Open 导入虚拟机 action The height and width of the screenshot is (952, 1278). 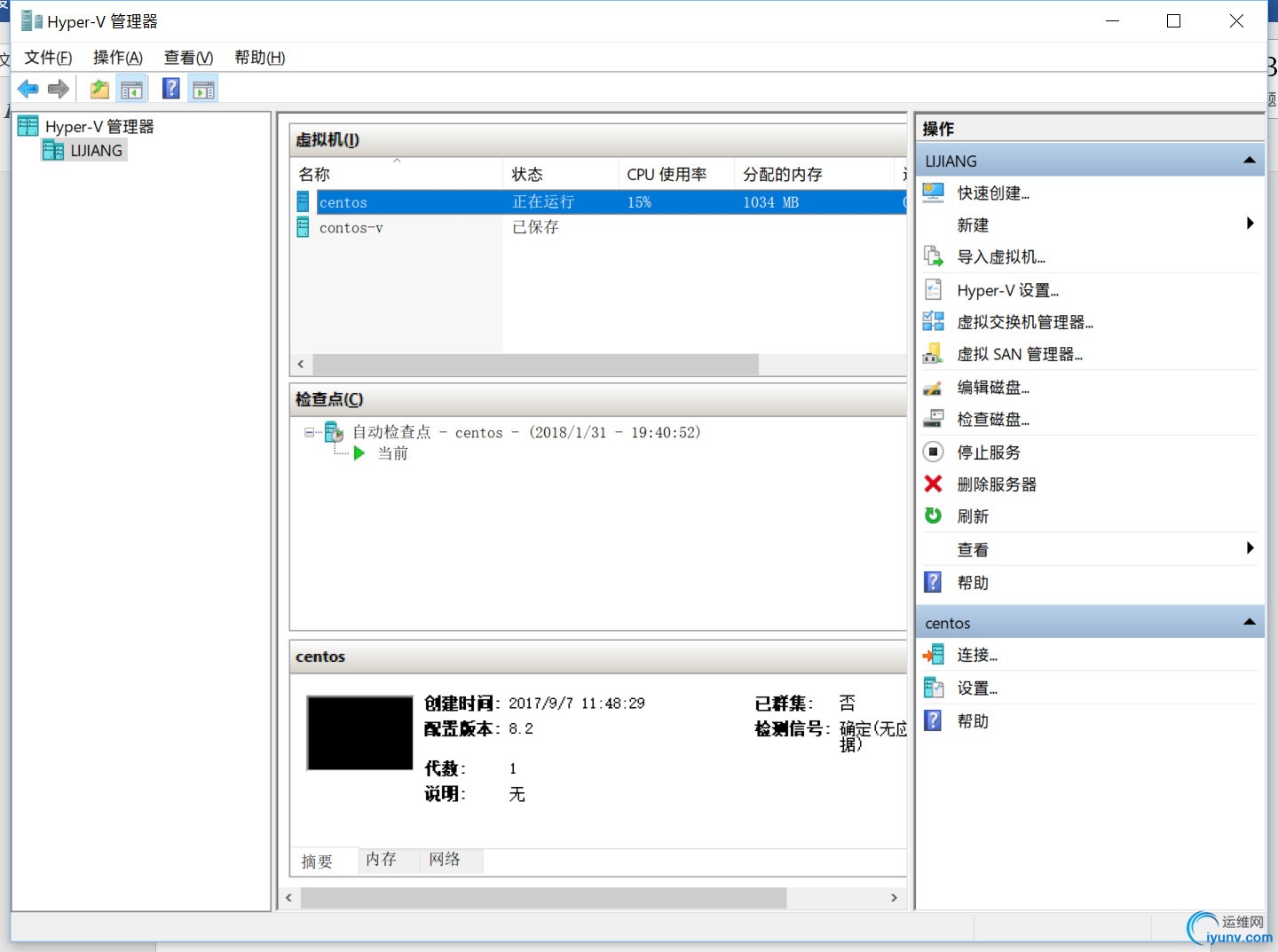click(x=1001, y=257)
